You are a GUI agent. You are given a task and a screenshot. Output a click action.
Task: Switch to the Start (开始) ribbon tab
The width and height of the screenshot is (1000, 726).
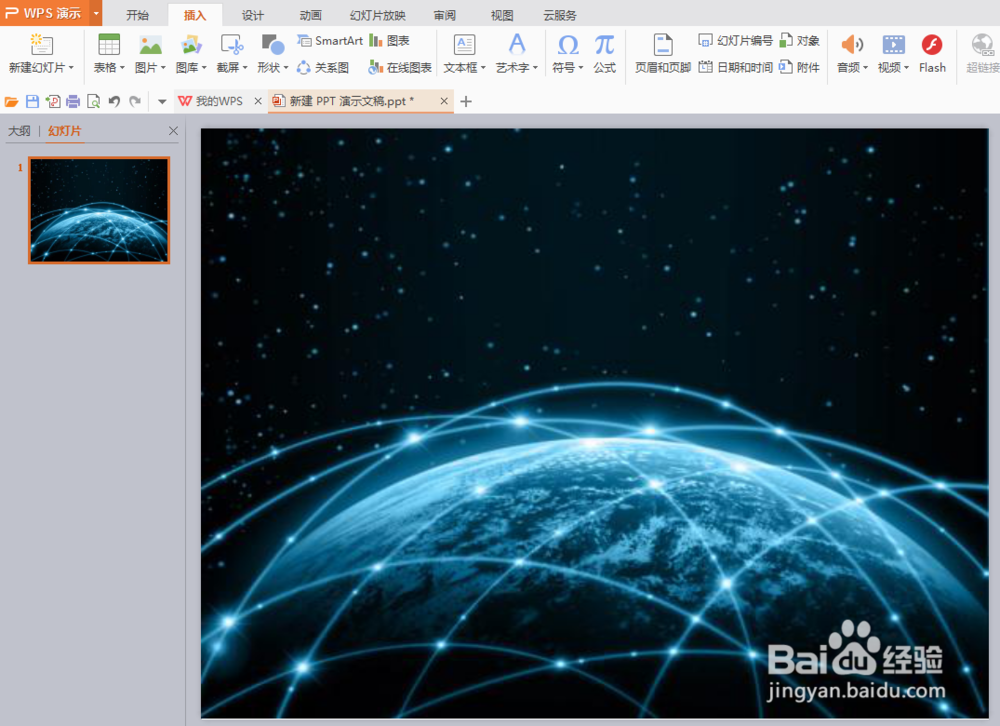pos(137,15)
